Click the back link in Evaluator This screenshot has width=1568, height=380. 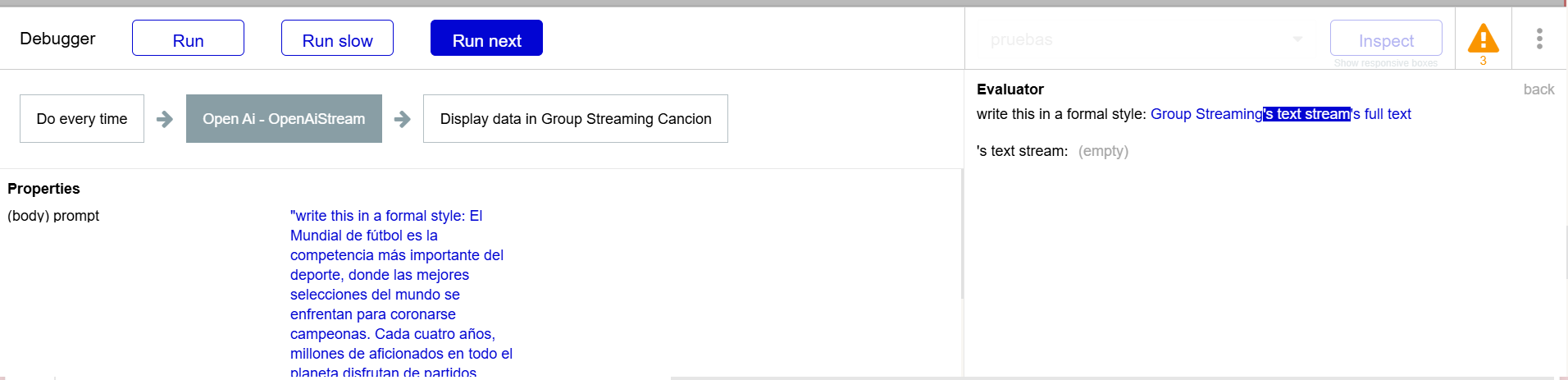pyautogui.click(x=1538, y=89)
